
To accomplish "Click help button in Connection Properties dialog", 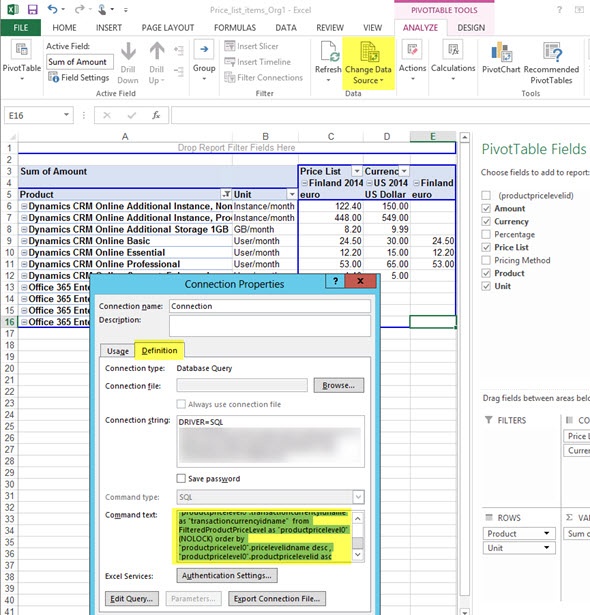I will tap(335, 281).
